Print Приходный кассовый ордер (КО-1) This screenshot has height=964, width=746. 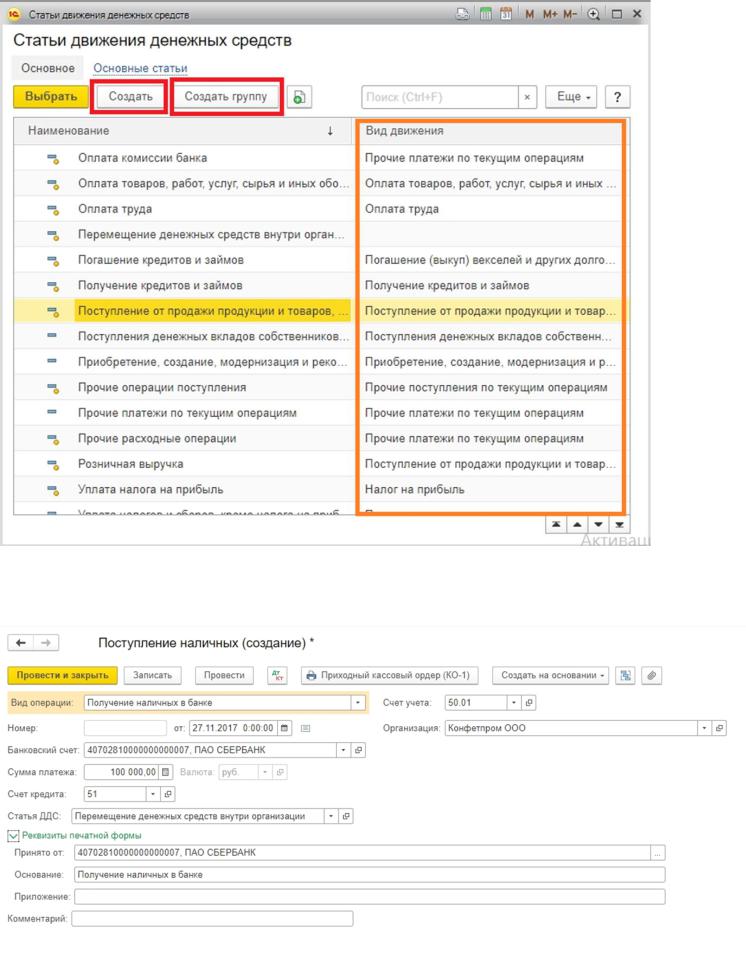tap(389, 675)
